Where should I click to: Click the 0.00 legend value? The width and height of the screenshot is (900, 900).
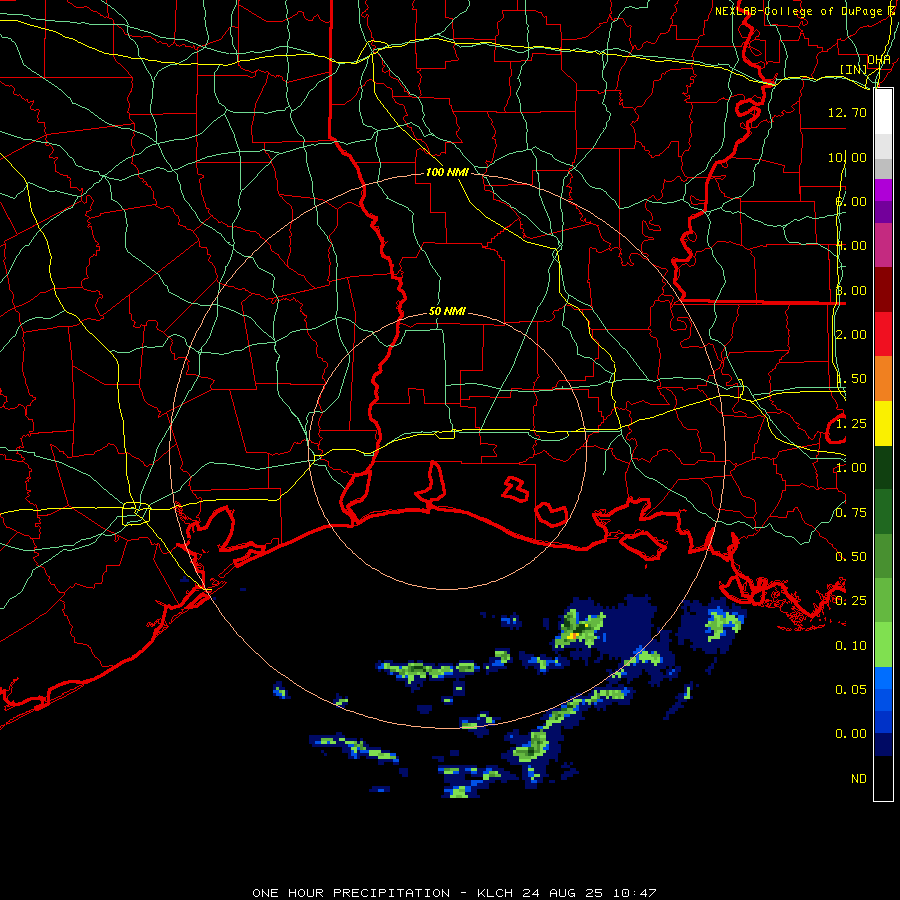pyautogui.click(x=851, y=734)
